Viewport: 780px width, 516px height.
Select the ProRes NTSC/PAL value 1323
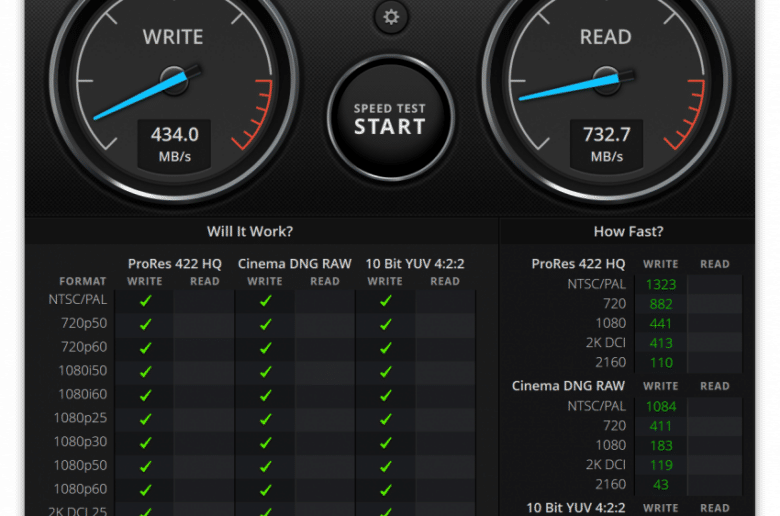point(661,284)
